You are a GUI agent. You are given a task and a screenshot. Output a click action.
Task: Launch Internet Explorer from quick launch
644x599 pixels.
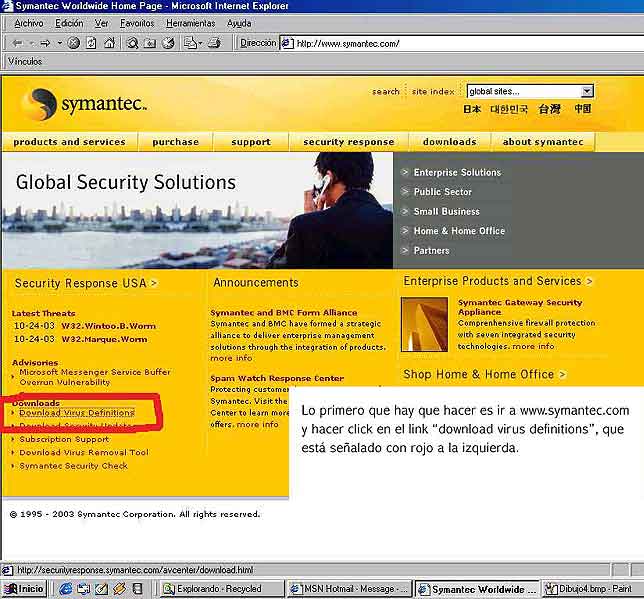(x=65, y=589)
